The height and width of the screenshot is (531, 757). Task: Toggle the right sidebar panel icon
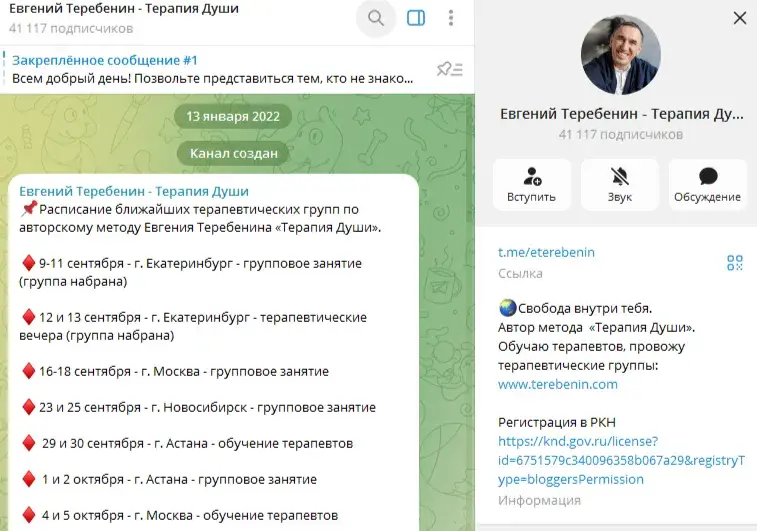coord(416,18)
